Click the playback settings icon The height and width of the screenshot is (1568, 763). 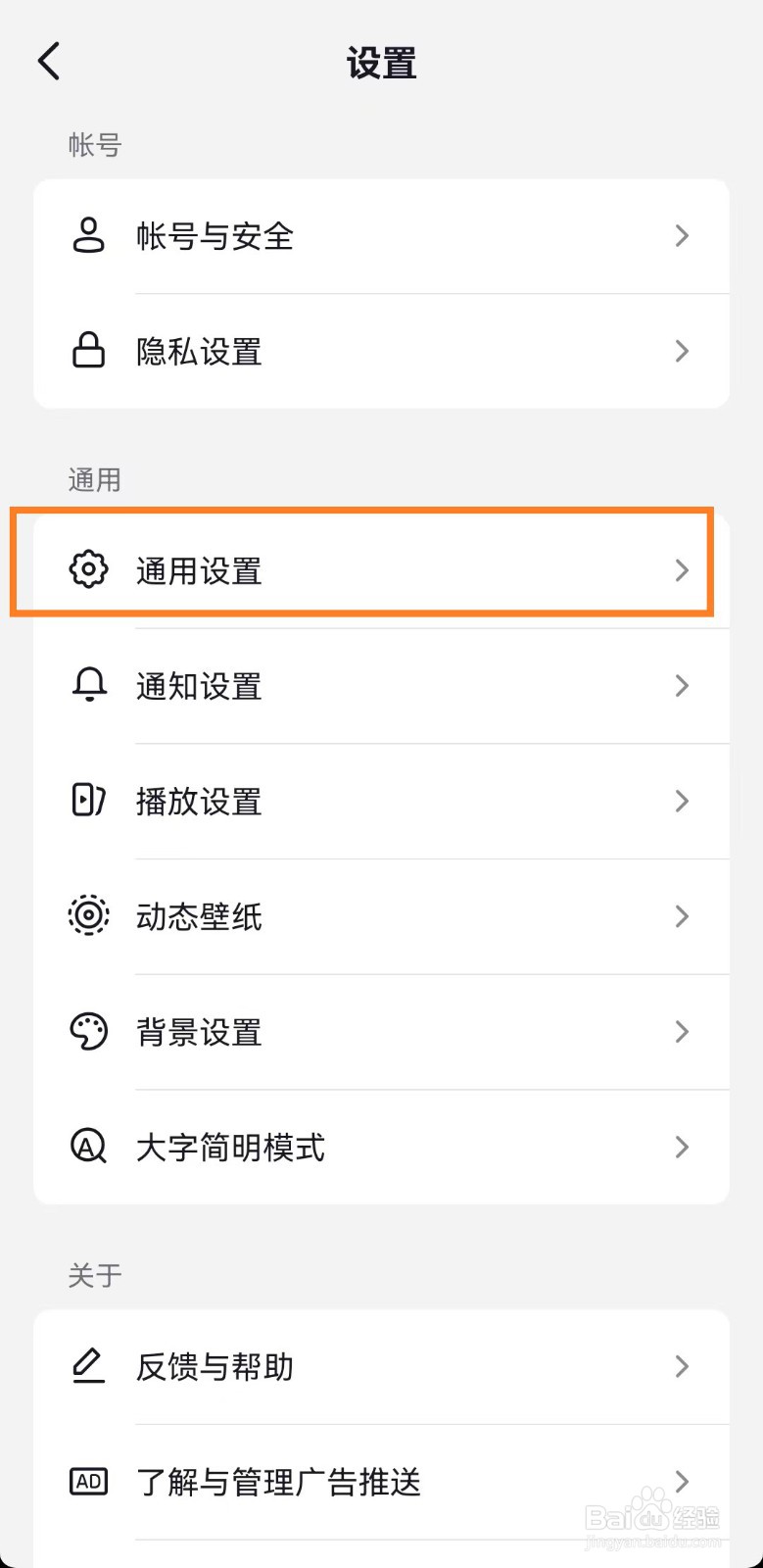click(x=88, y=801)
